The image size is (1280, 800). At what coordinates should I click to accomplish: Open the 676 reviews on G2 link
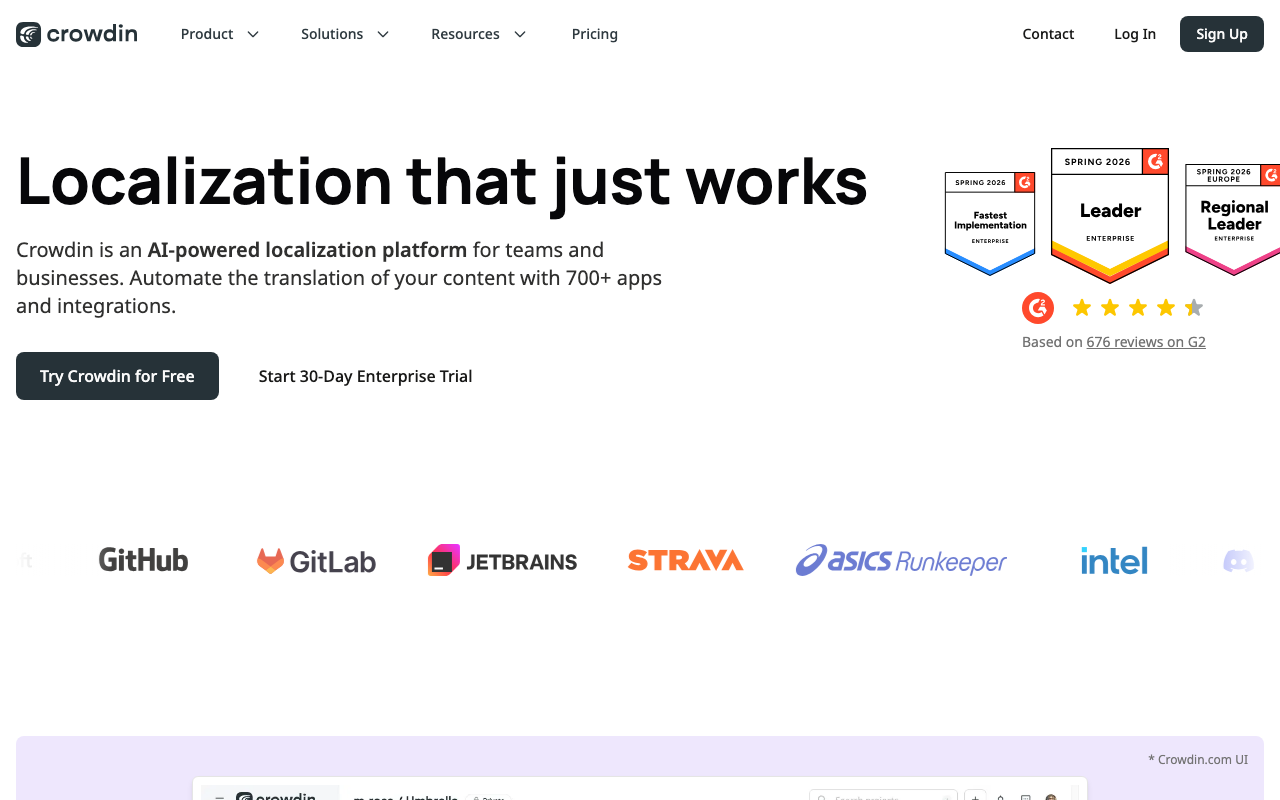1146,342
